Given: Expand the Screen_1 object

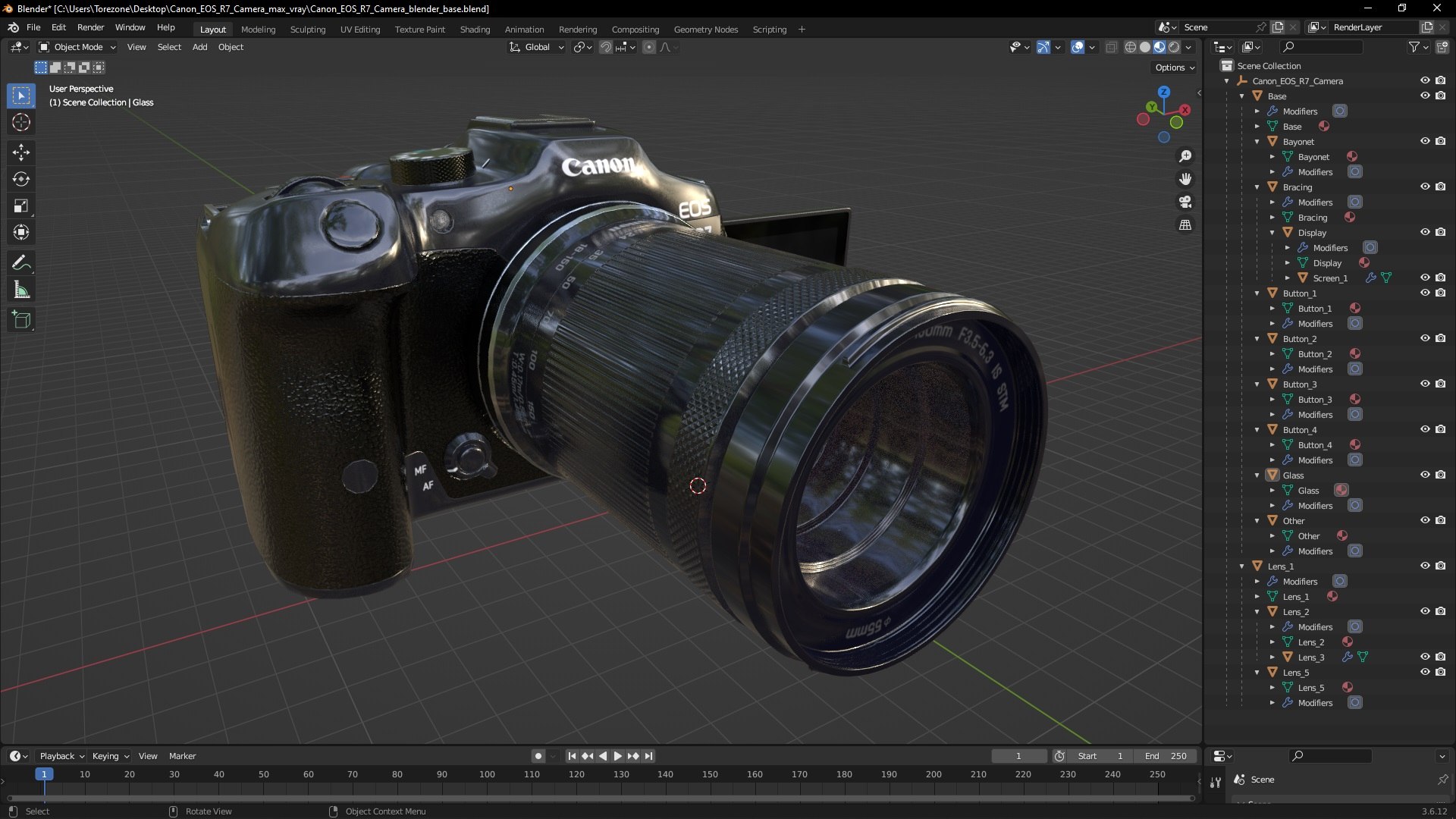Looking at the screenshot, I should coord(1288,278).
